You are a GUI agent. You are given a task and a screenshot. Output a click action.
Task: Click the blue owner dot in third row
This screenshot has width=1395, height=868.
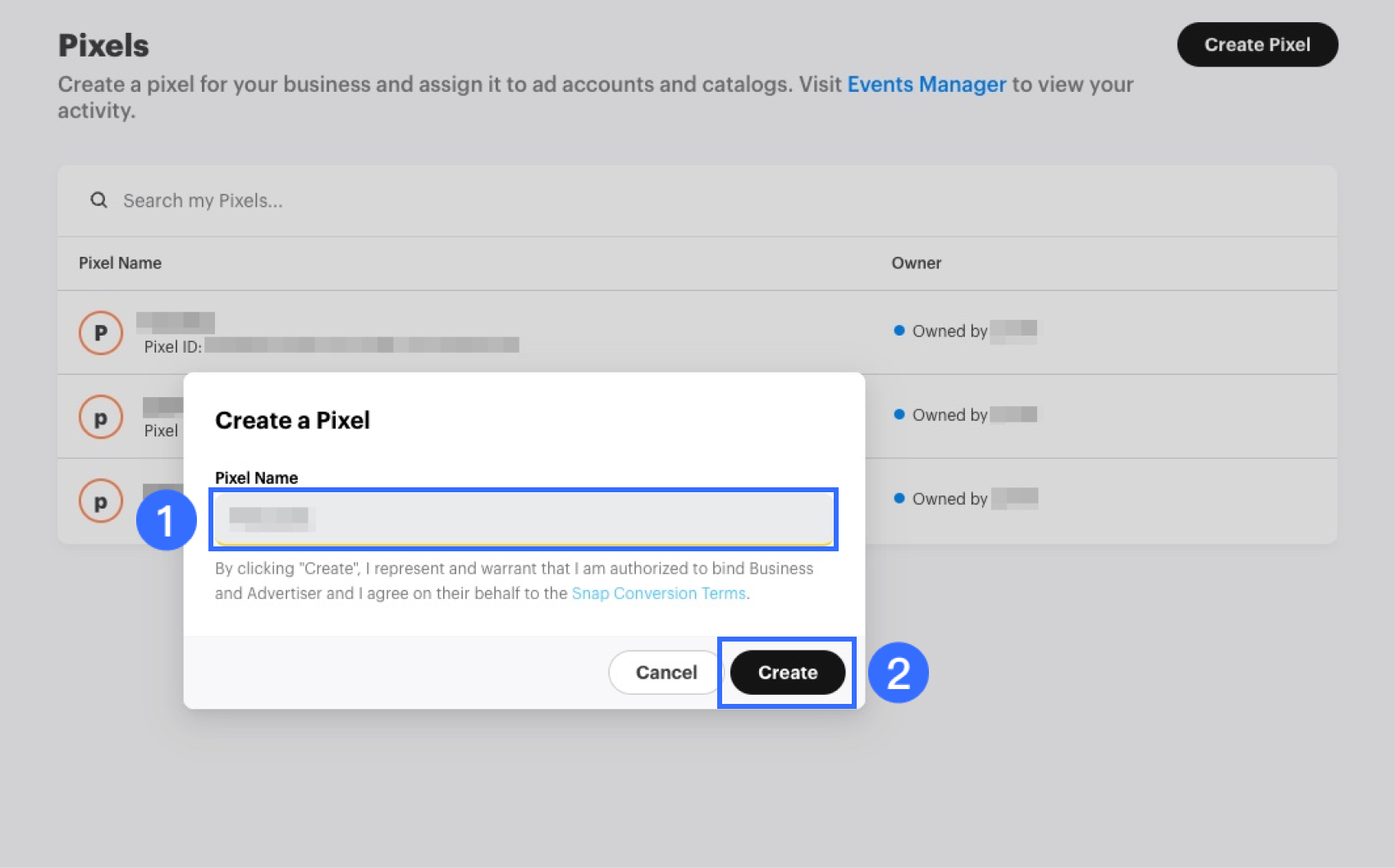(899, 498)
